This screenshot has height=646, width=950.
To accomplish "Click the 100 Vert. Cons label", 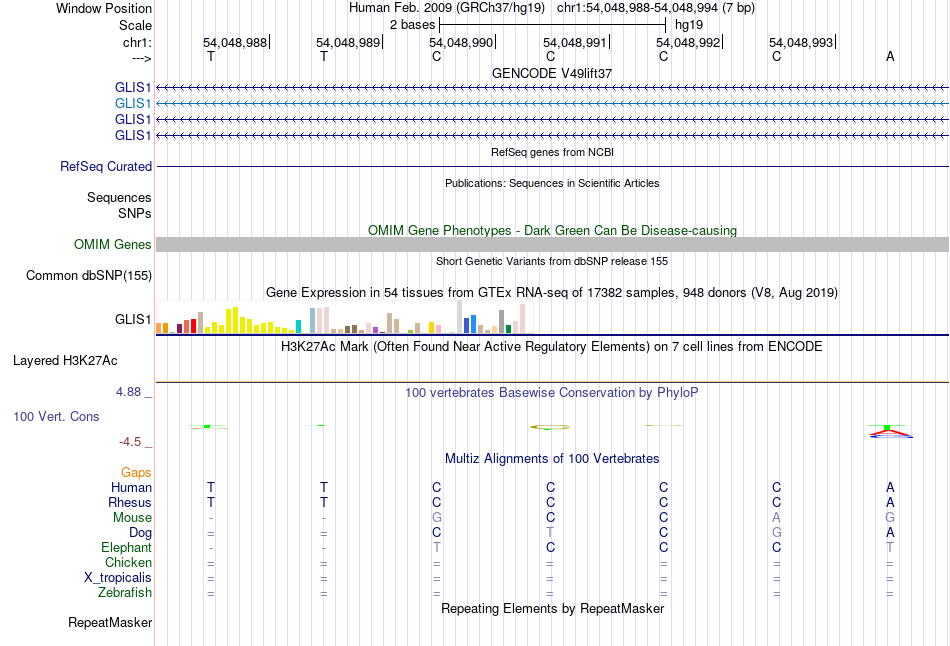I will pyautogui.click(x=56, y=416).
